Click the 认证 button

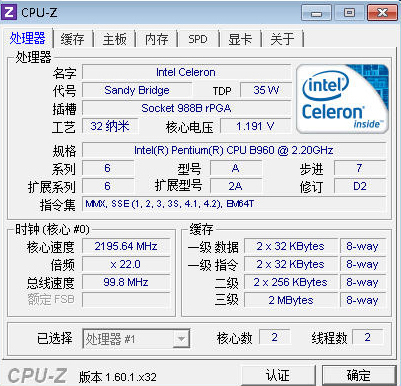278,375
